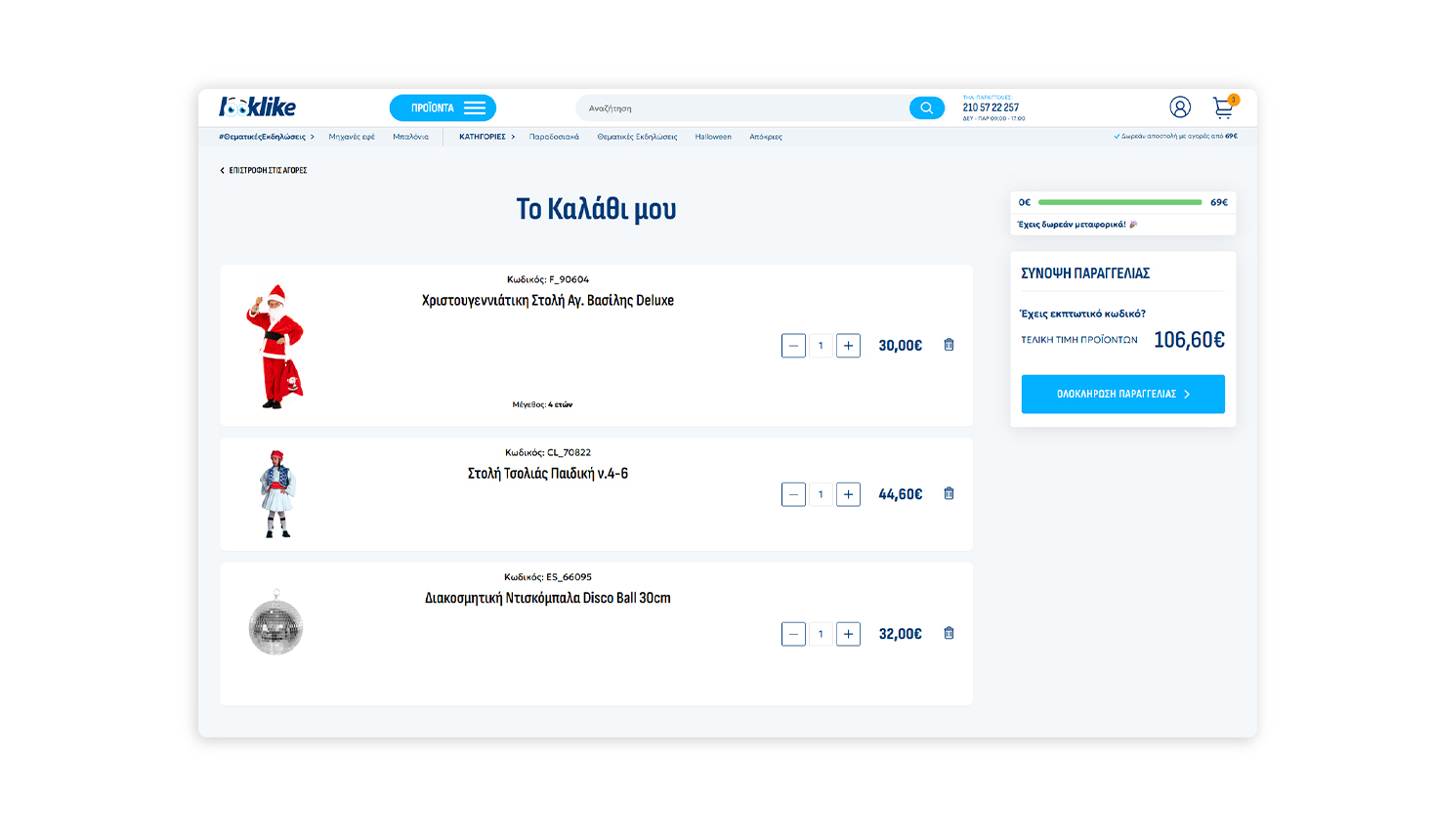
Task: Click the free shipping progress bar
Action: pyautogui.click(x=1119, y=202)
